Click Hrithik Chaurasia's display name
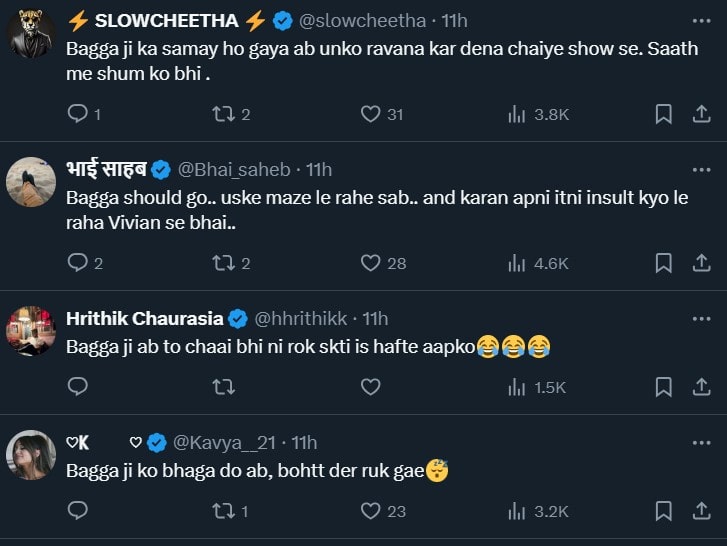The image size is (727, 546). (143, 318)
